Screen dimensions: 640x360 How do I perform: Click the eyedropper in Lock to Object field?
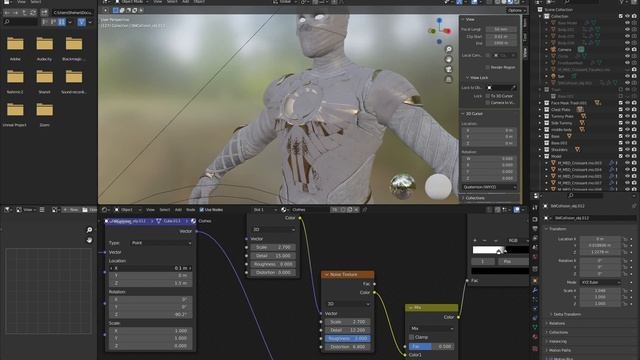pos(513,87)
